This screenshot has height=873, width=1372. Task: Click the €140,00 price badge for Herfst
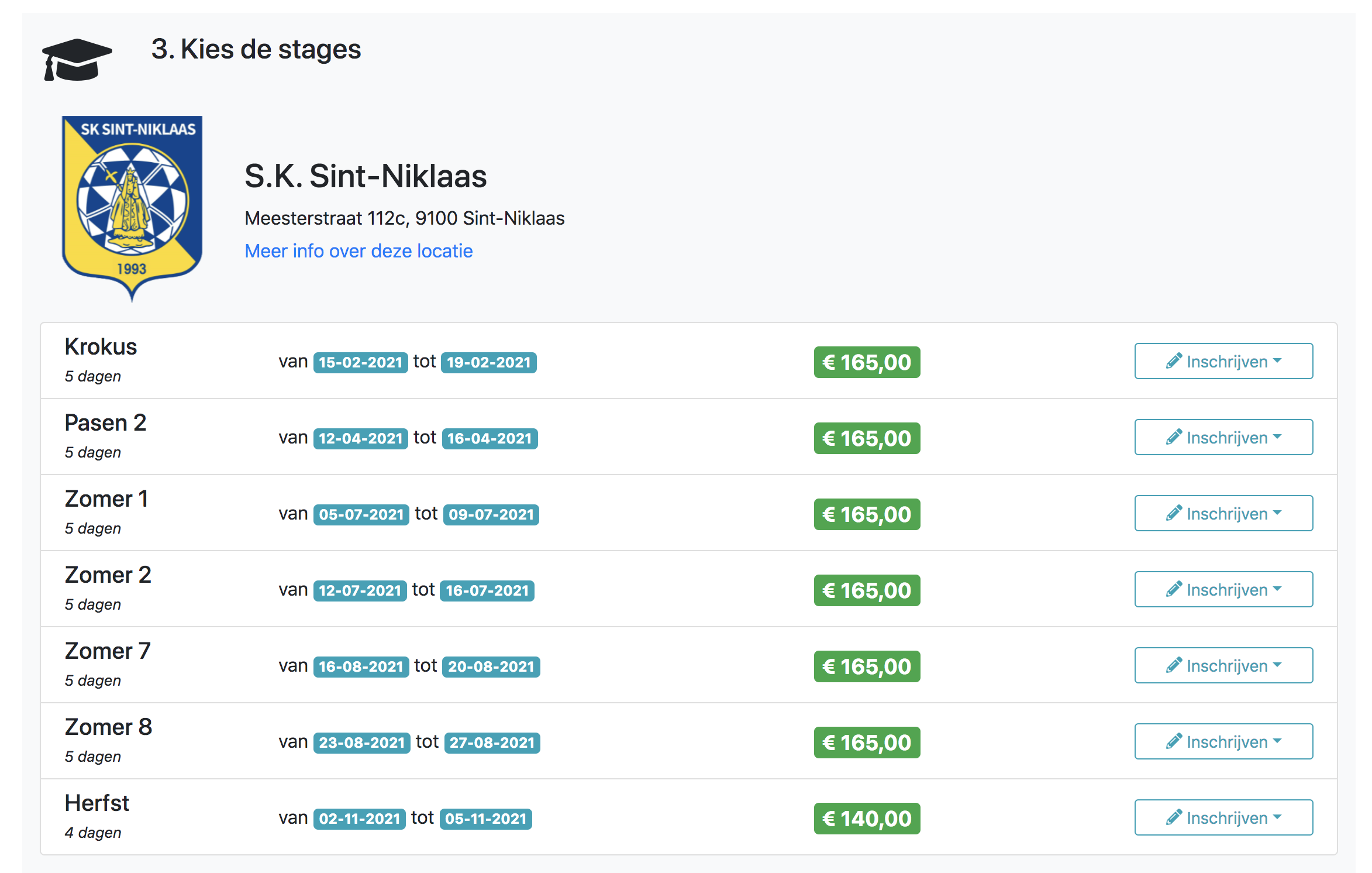(x=867, y=819)
